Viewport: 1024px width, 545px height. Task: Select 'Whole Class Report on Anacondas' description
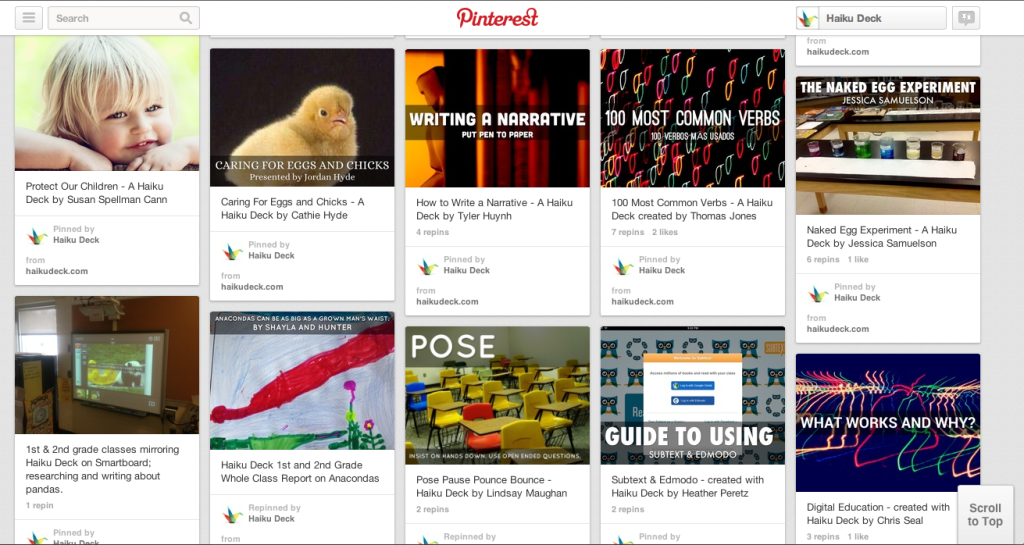coord(300,472)
